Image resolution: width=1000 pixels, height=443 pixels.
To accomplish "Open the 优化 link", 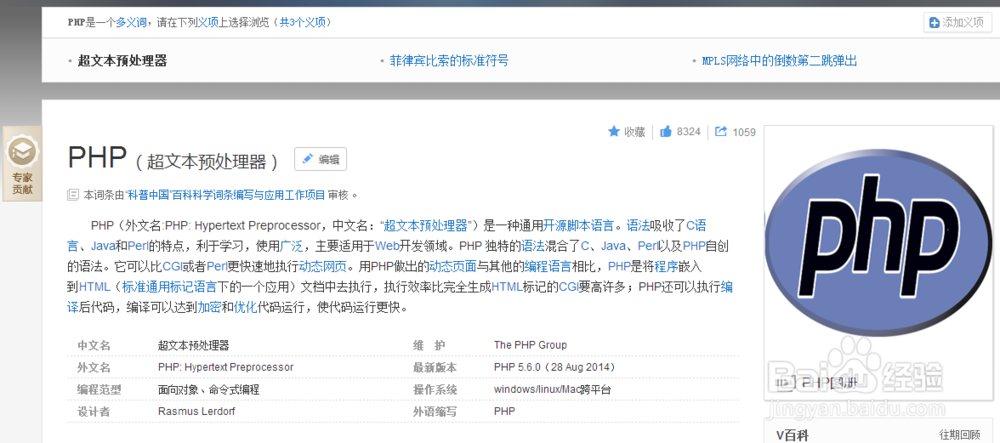I will [x=245, y=308].
